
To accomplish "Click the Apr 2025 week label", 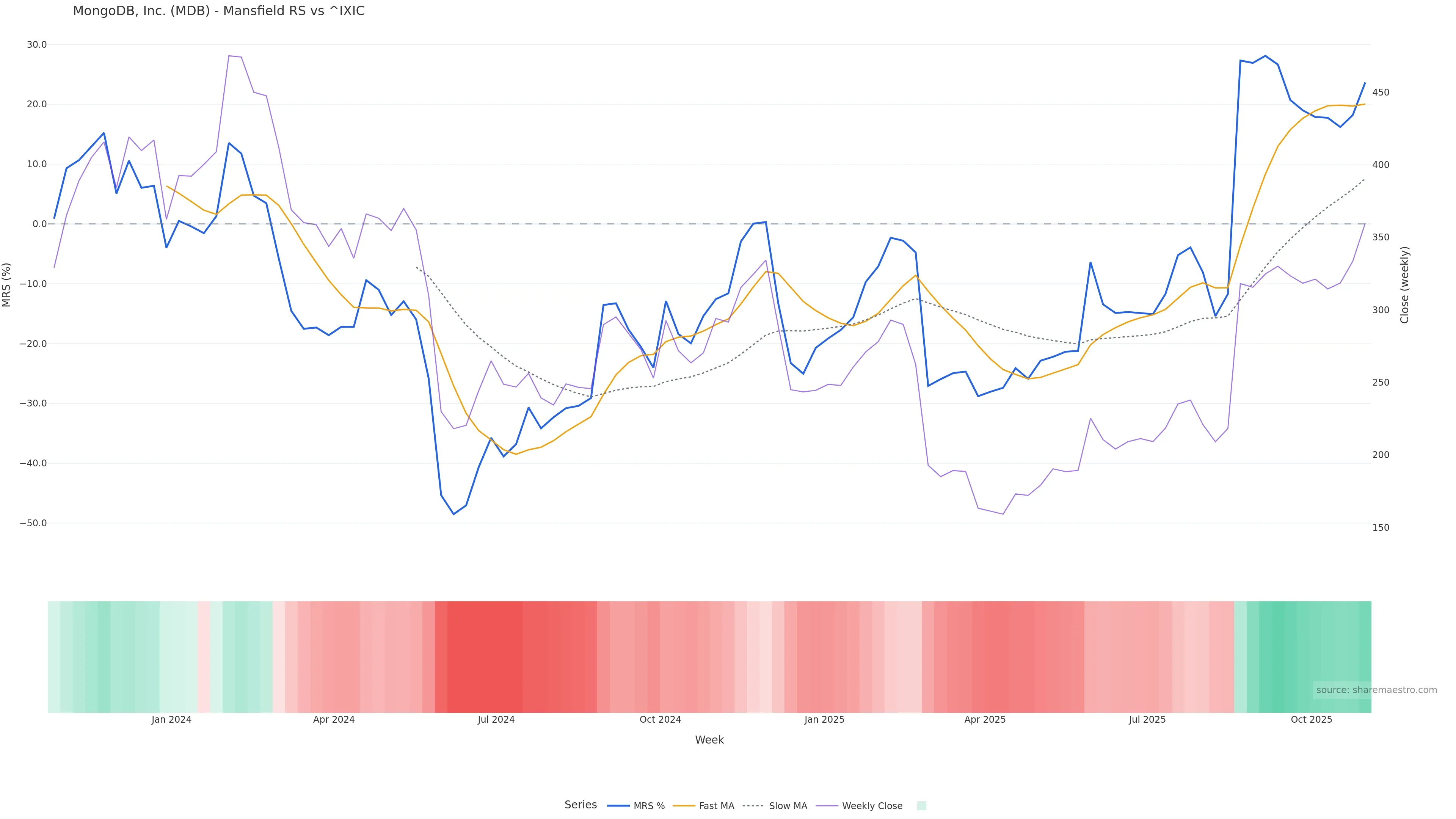I will click(x=985, y=720).
